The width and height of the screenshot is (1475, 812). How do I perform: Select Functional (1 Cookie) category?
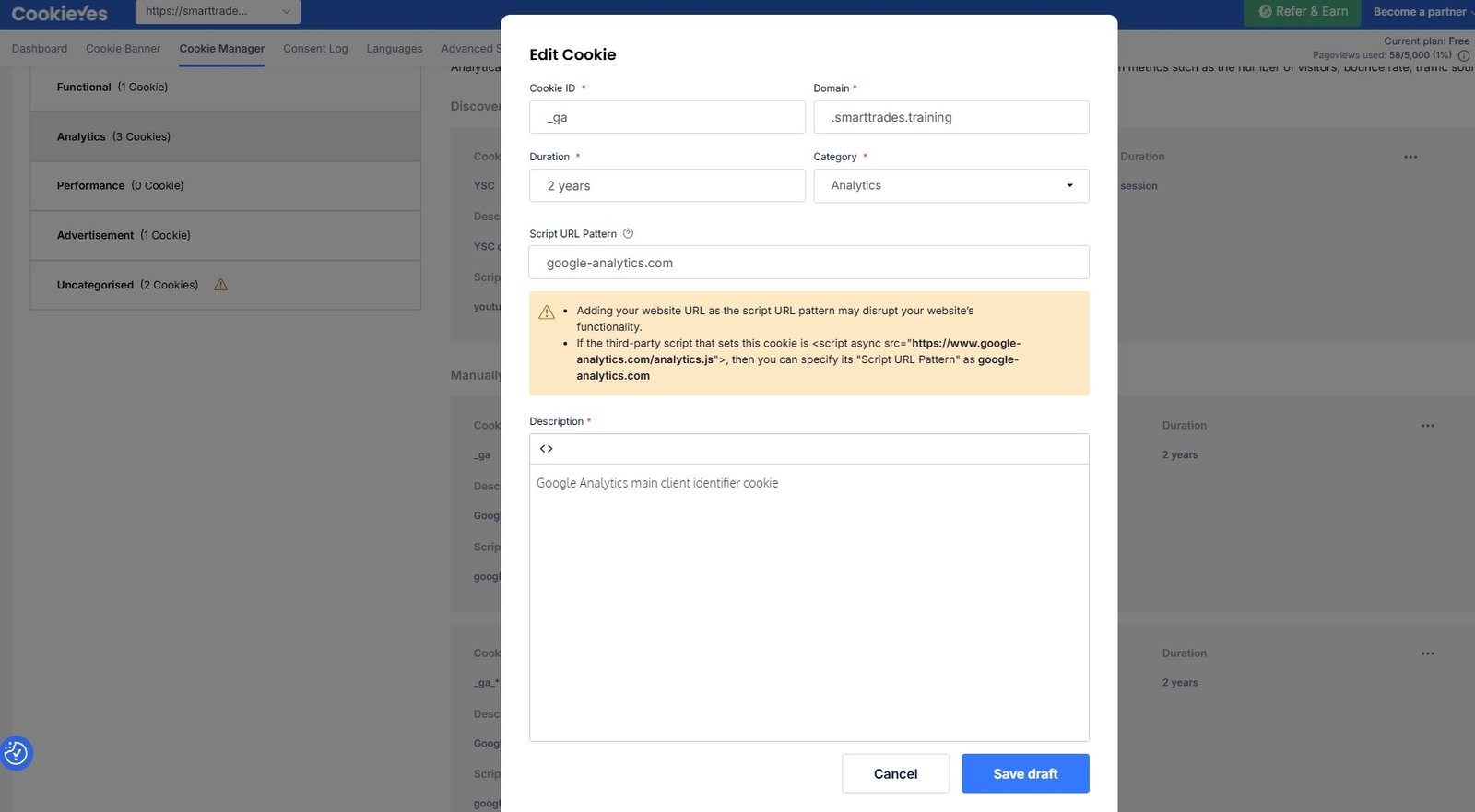click(x=226, y=88)
